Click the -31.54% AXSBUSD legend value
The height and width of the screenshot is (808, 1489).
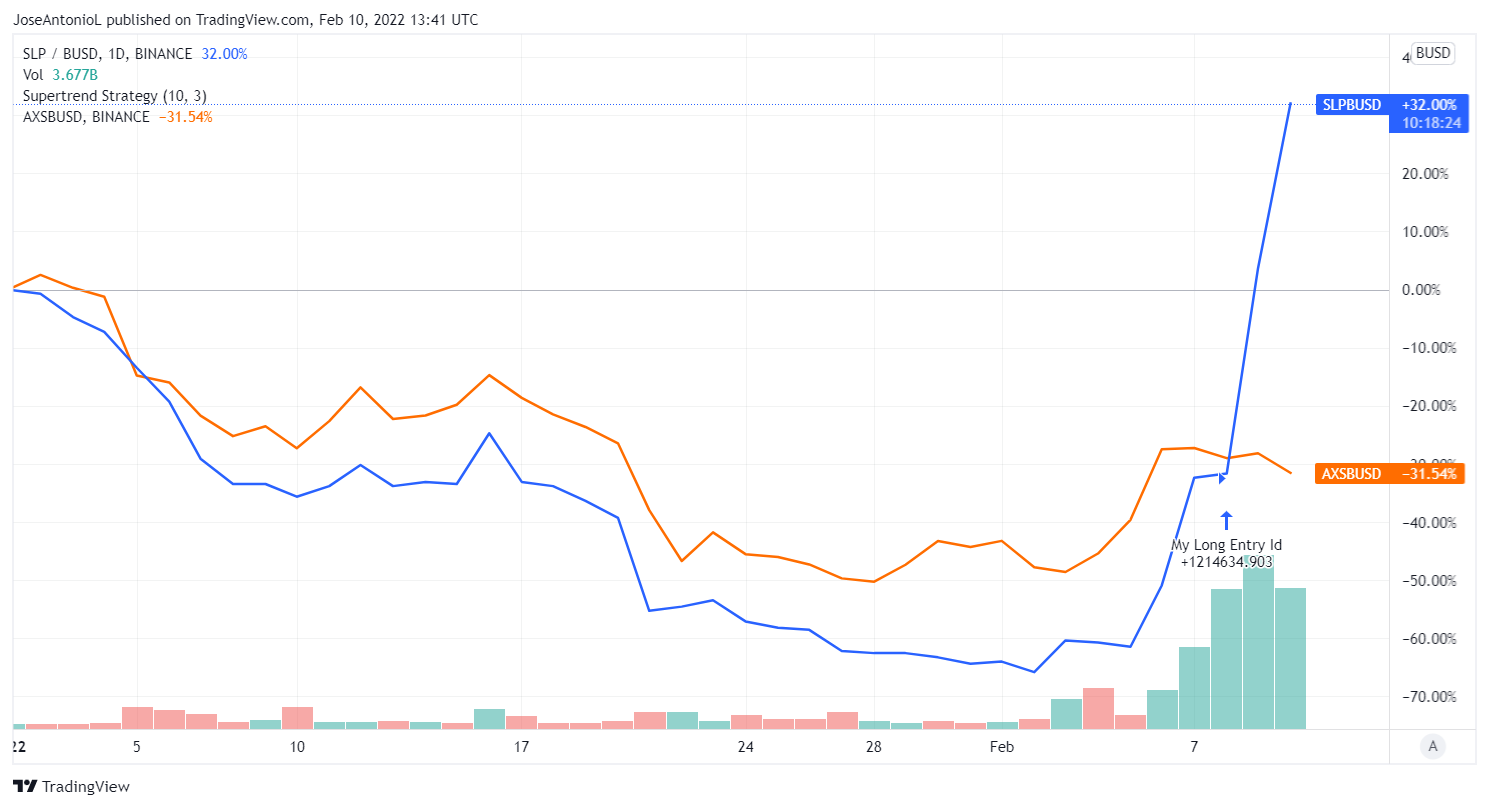[185, 117]
